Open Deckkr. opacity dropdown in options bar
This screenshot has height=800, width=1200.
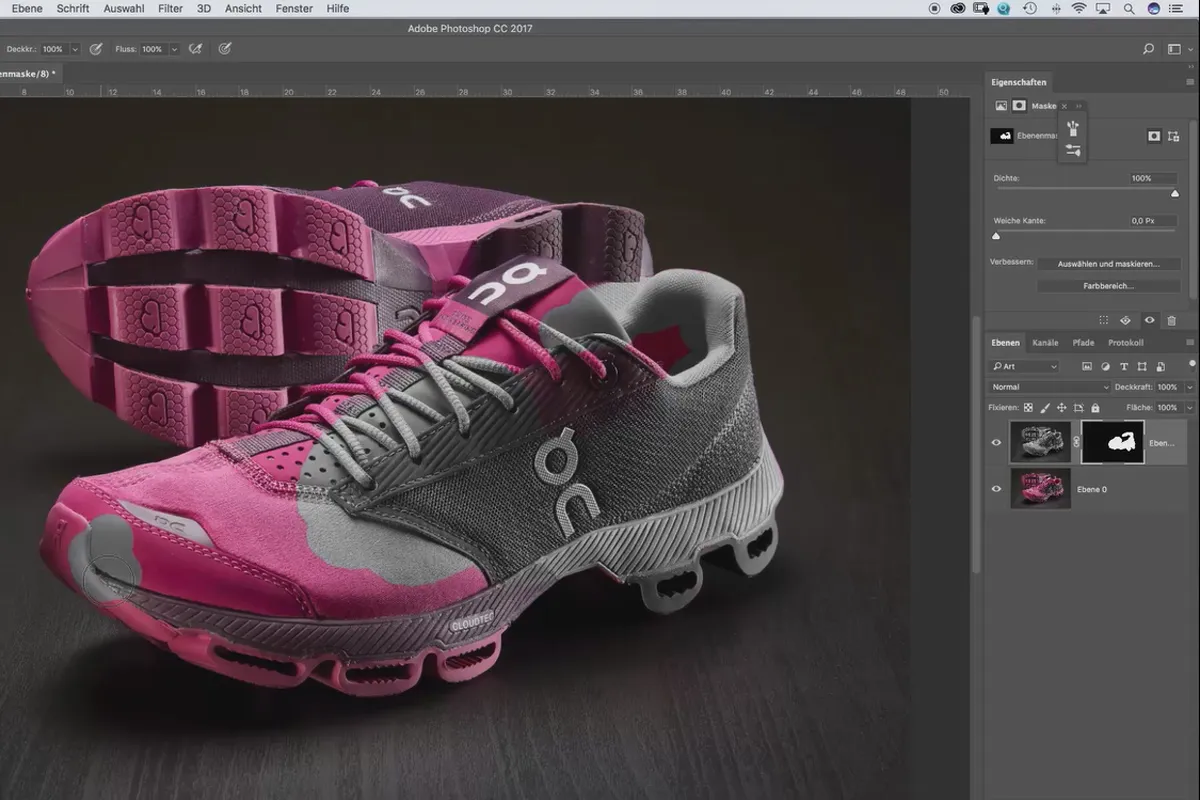coord(75,49)
